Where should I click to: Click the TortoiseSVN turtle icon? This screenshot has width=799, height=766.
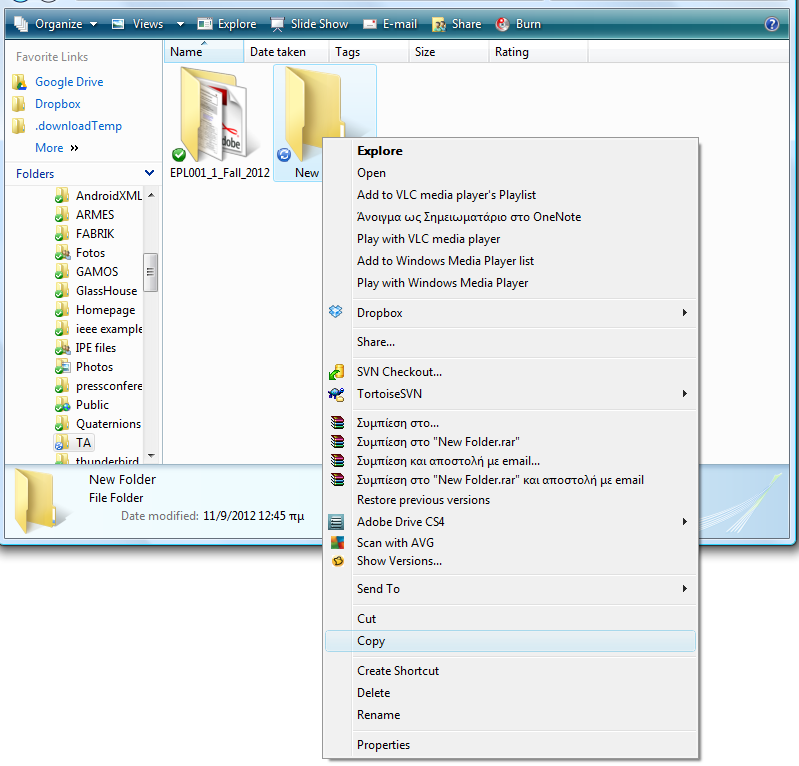coord(336,394)
